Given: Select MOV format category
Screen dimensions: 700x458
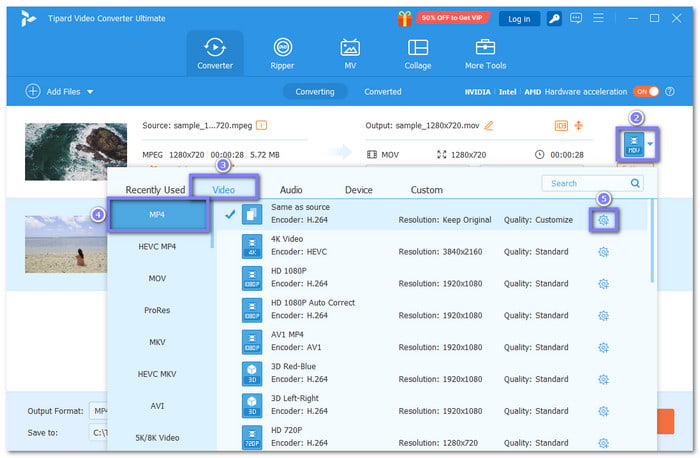Looking at the screenshot, I should click(157, 278).
